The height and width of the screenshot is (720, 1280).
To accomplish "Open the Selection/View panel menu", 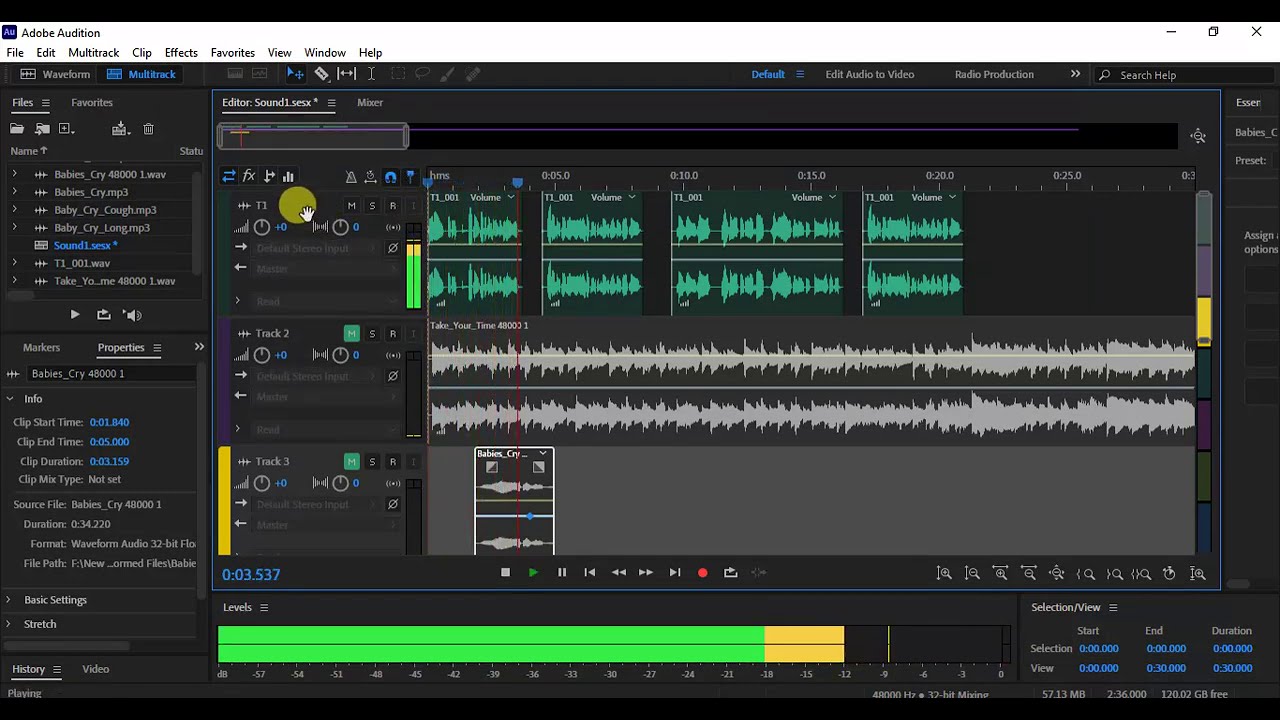I will [x=1112, y=607].
